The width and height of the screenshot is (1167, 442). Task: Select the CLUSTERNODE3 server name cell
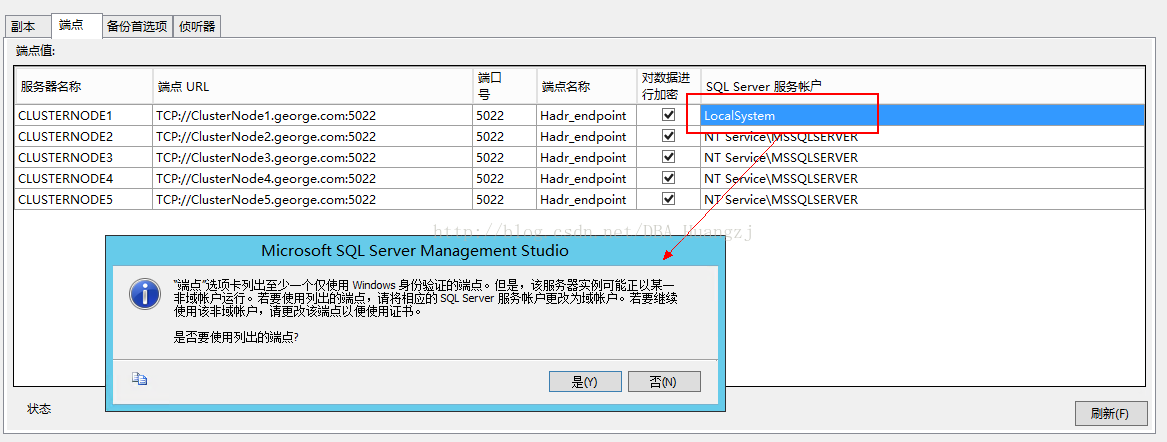[x=83, y=157]
